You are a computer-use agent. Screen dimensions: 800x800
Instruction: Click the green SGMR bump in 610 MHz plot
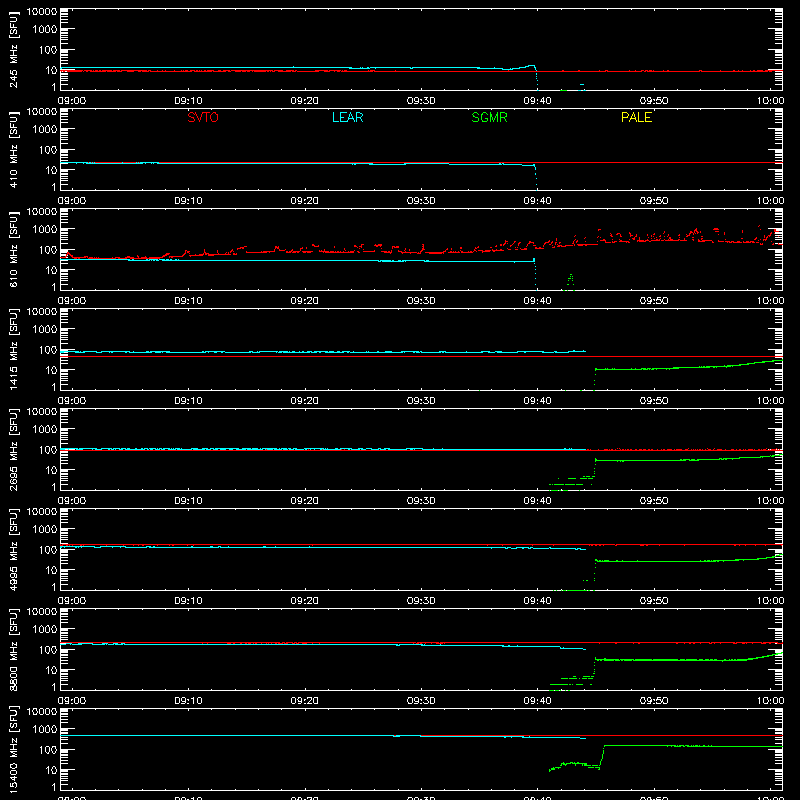570,282
